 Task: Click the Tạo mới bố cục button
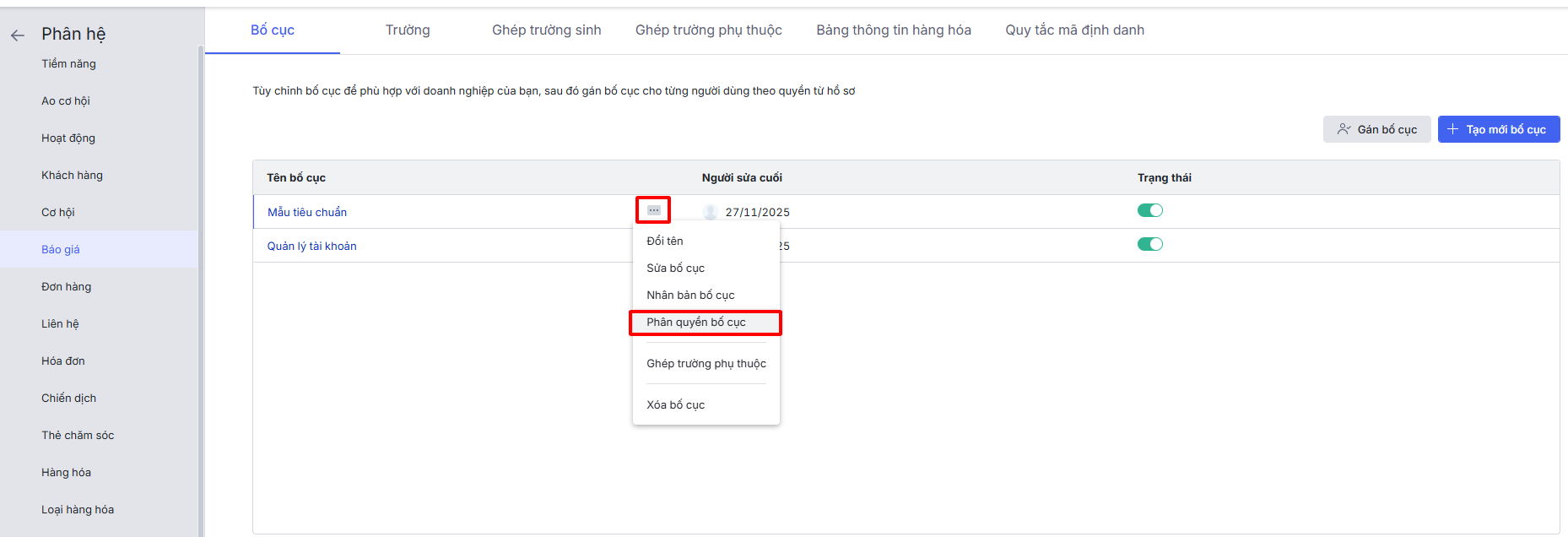pos(1498,129)
